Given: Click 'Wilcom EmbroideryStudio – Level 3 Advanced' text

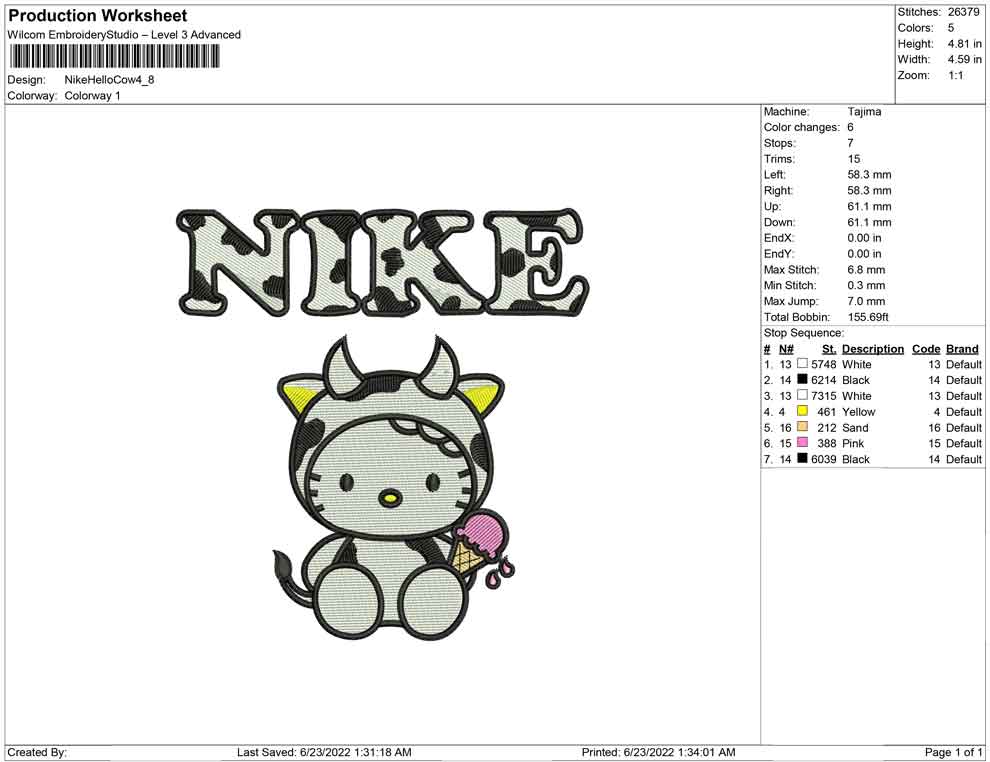Looking at the screenshot, I should [x=124, y=35].
